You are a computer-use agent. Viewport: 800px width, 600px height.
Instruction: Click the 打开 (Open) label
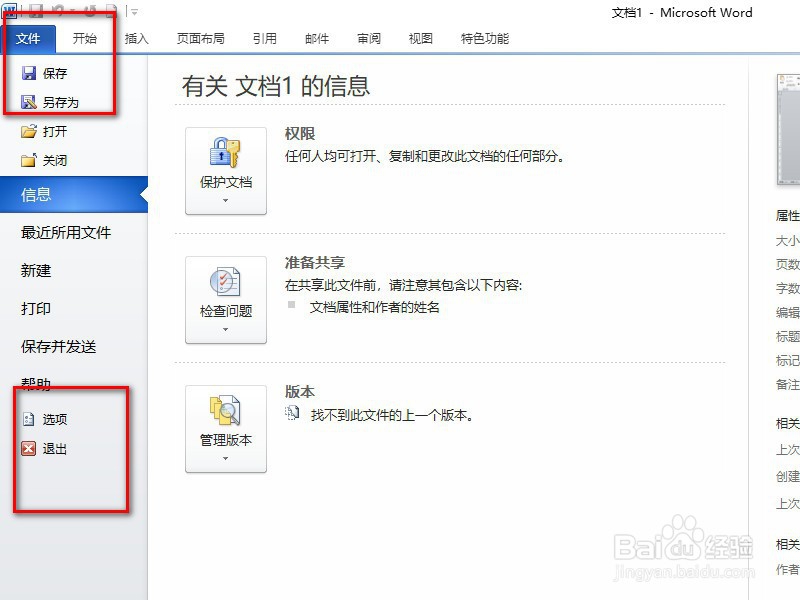(x=55, y=132)
